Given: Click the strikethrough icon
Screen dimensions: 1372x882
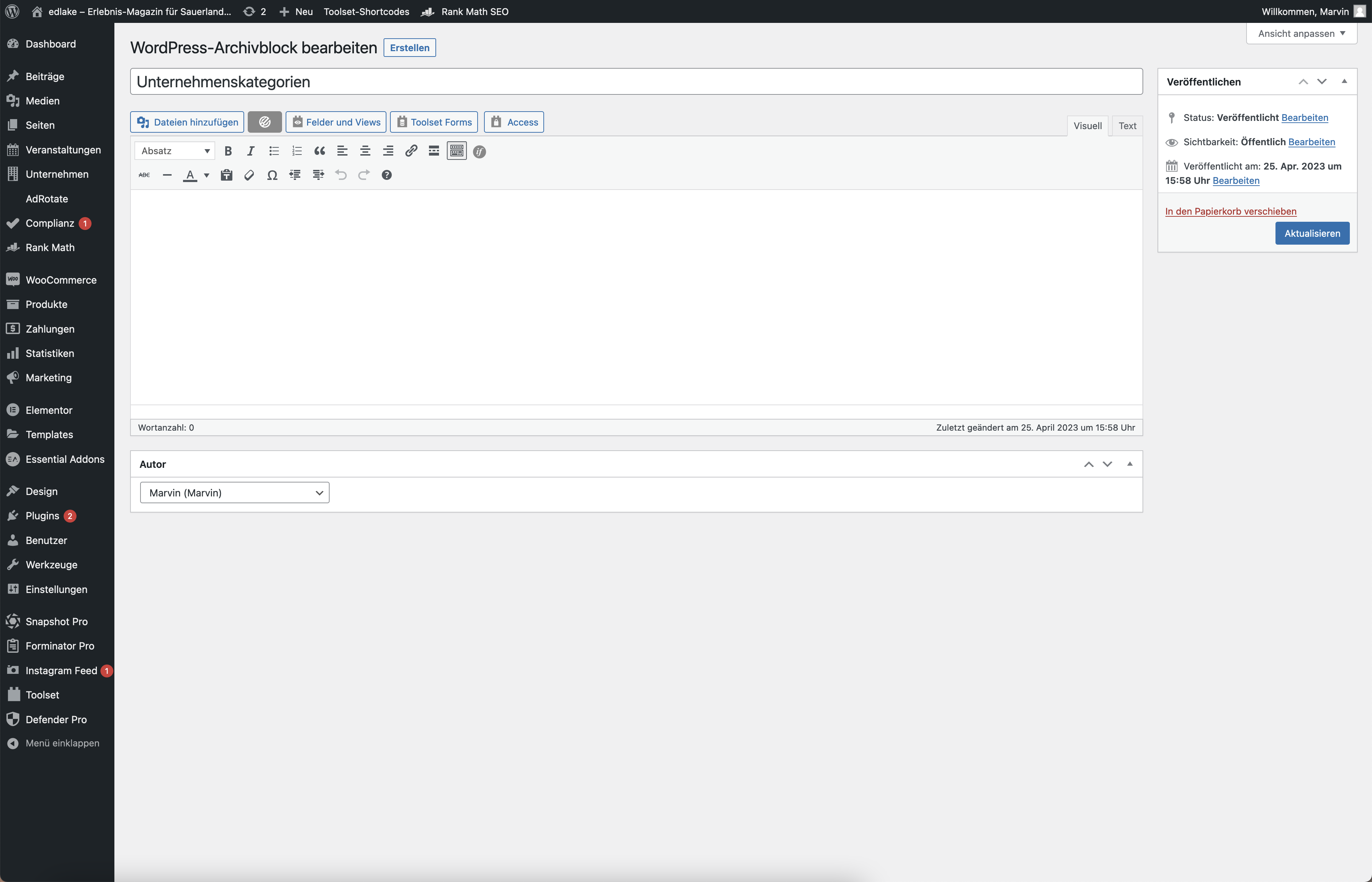Looking at the screenshot, I should pos(144,175).
